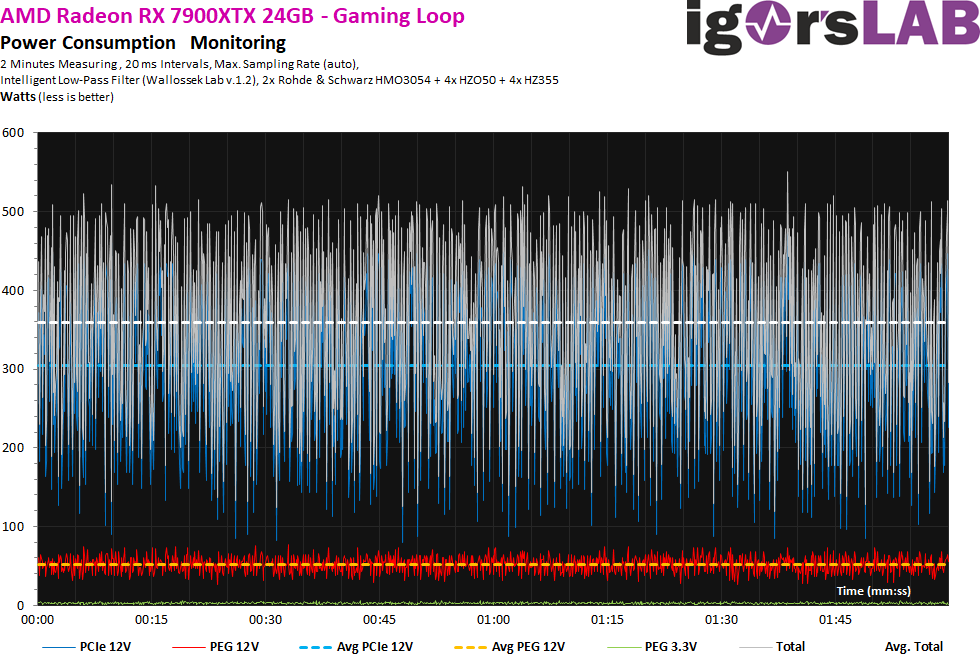Click the green PEG 3.3V legend line swatch
Image resolution: width=980 pixels, height=660 pixels.
click(624, 648)
